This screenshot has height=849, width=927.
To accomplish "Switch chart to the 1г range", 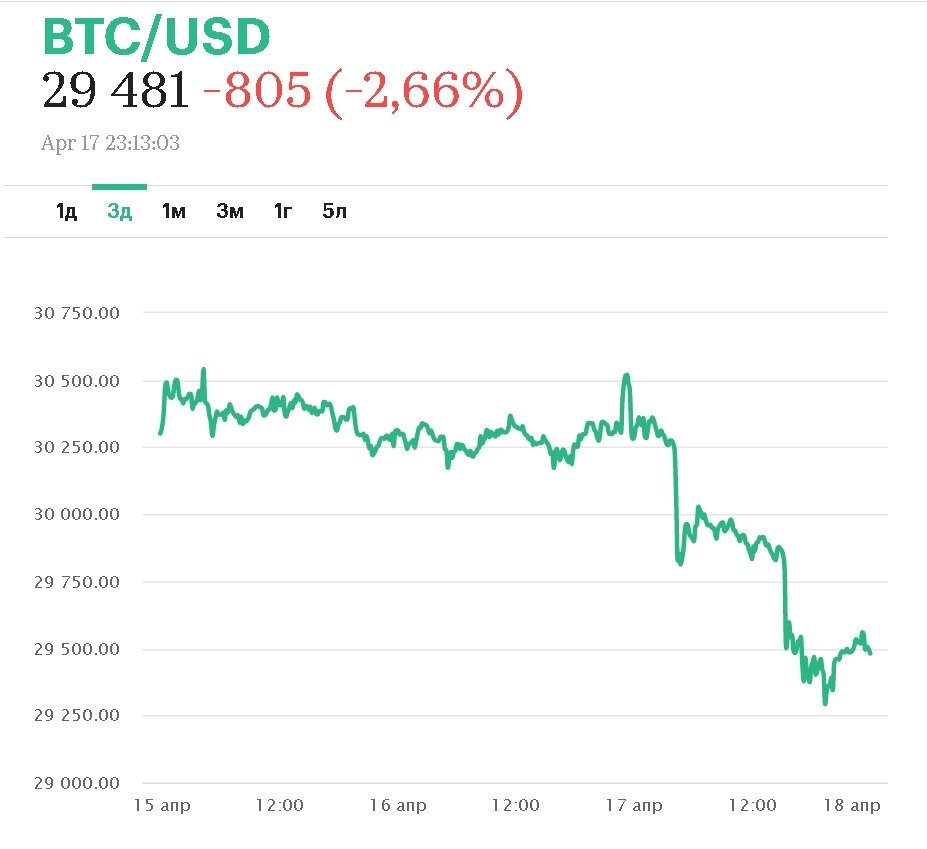I will tap(283, 211).
